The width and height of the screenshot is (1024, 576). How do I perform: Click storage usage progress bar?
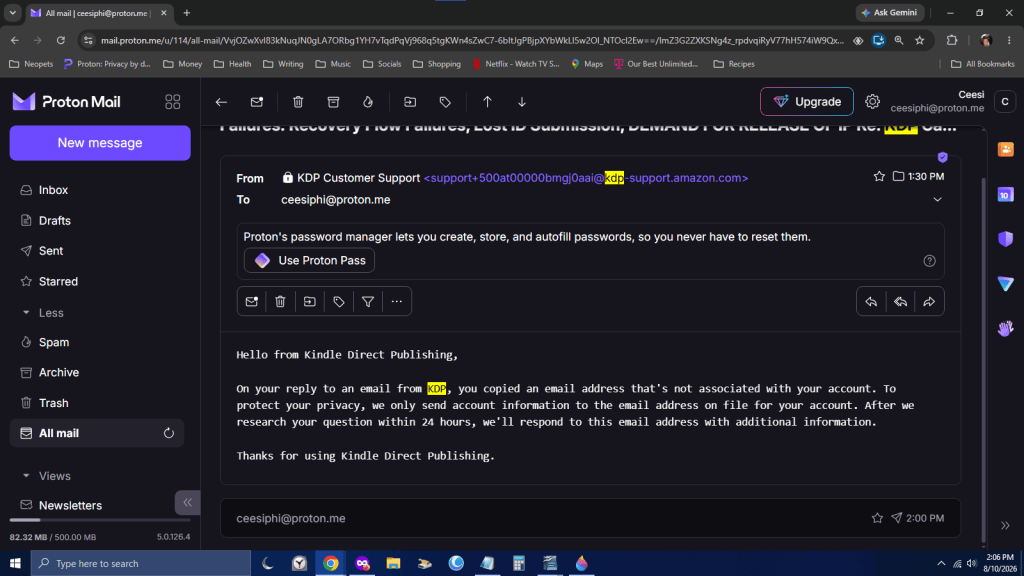point(100,520)
